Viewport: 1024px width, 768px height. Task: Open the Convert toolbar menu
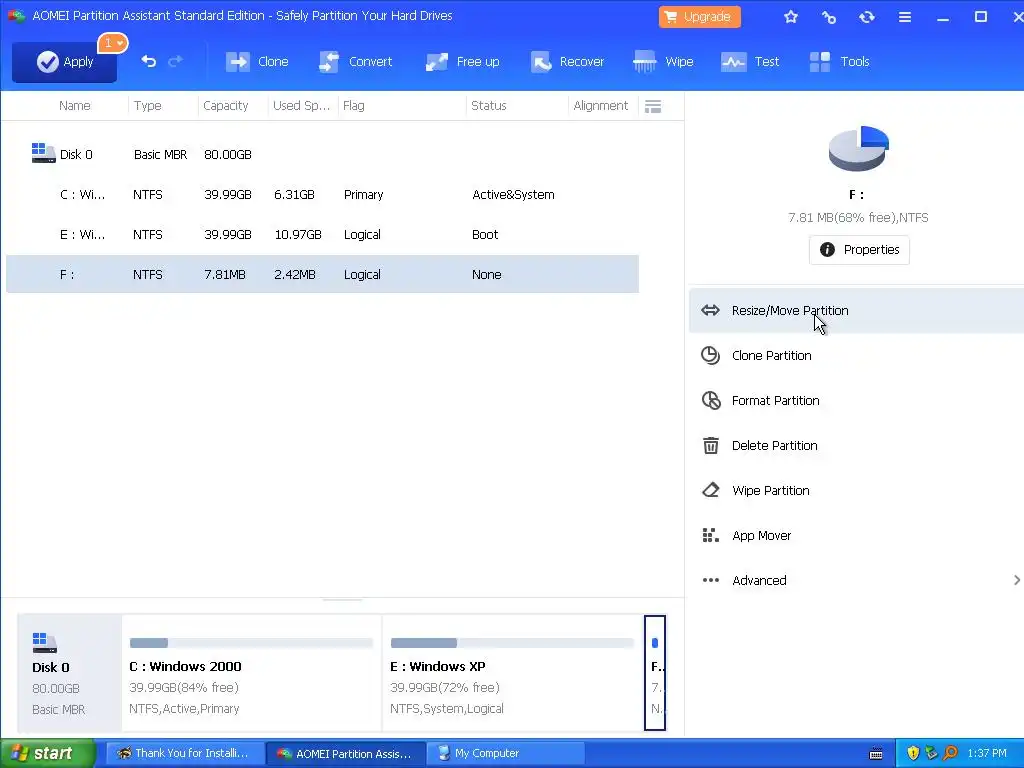pyautogui.click(x=355, y=62)
